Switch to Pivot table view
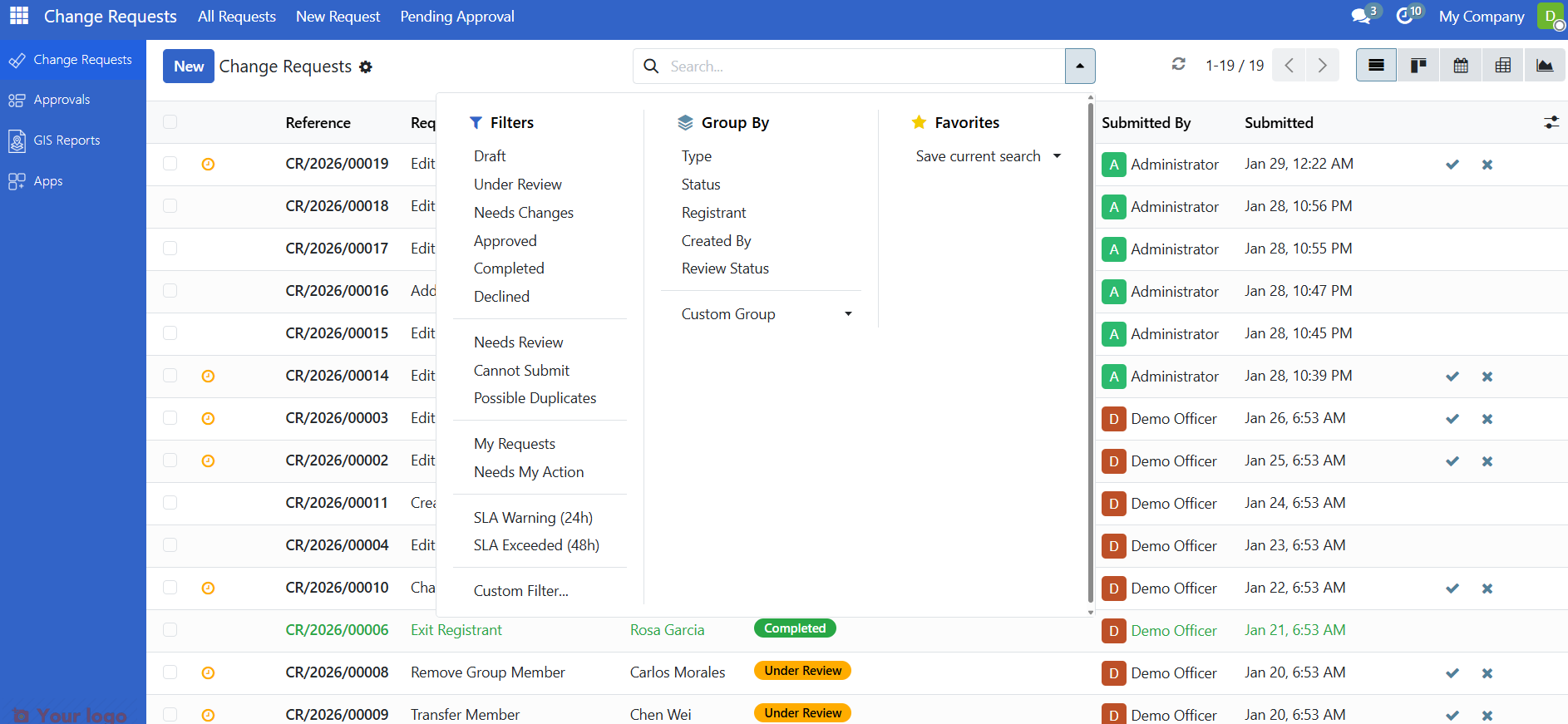1568x724 pixels. pos(1503,66)
